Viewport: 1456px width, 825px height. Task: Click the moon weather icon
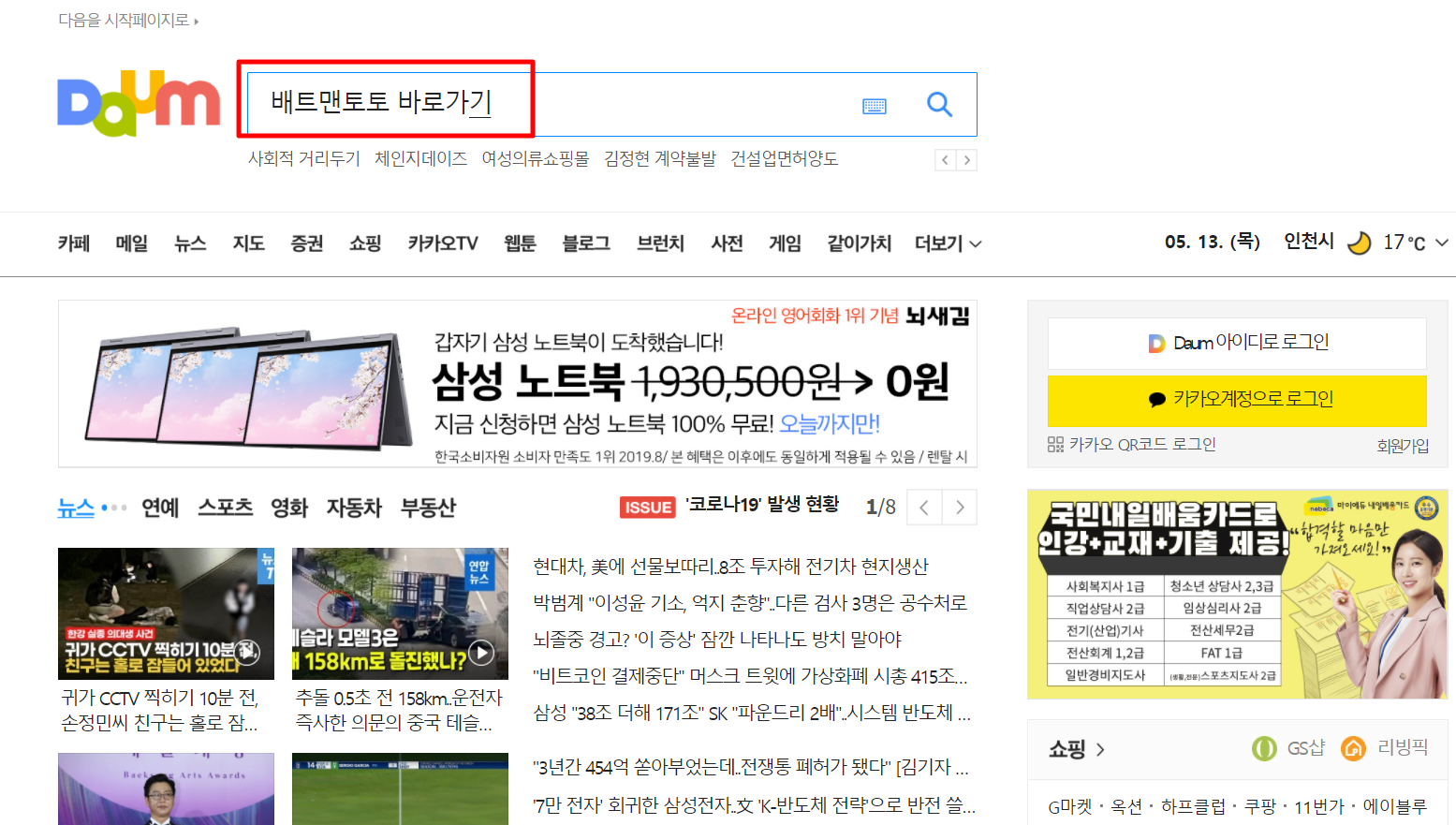coord(1359,243)
